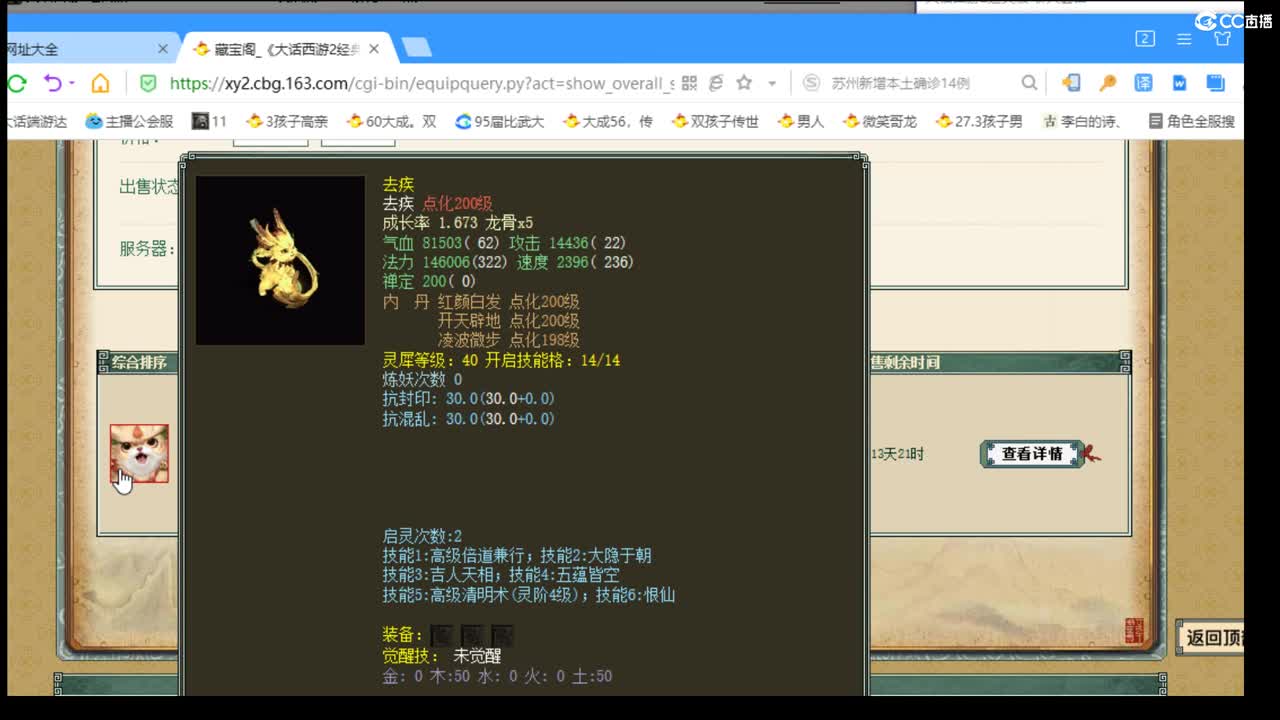The height and width of the screenshot is (720, 1280).
Task: Click the 红颜白发 点化200级 line
Action: click(509, 301)
